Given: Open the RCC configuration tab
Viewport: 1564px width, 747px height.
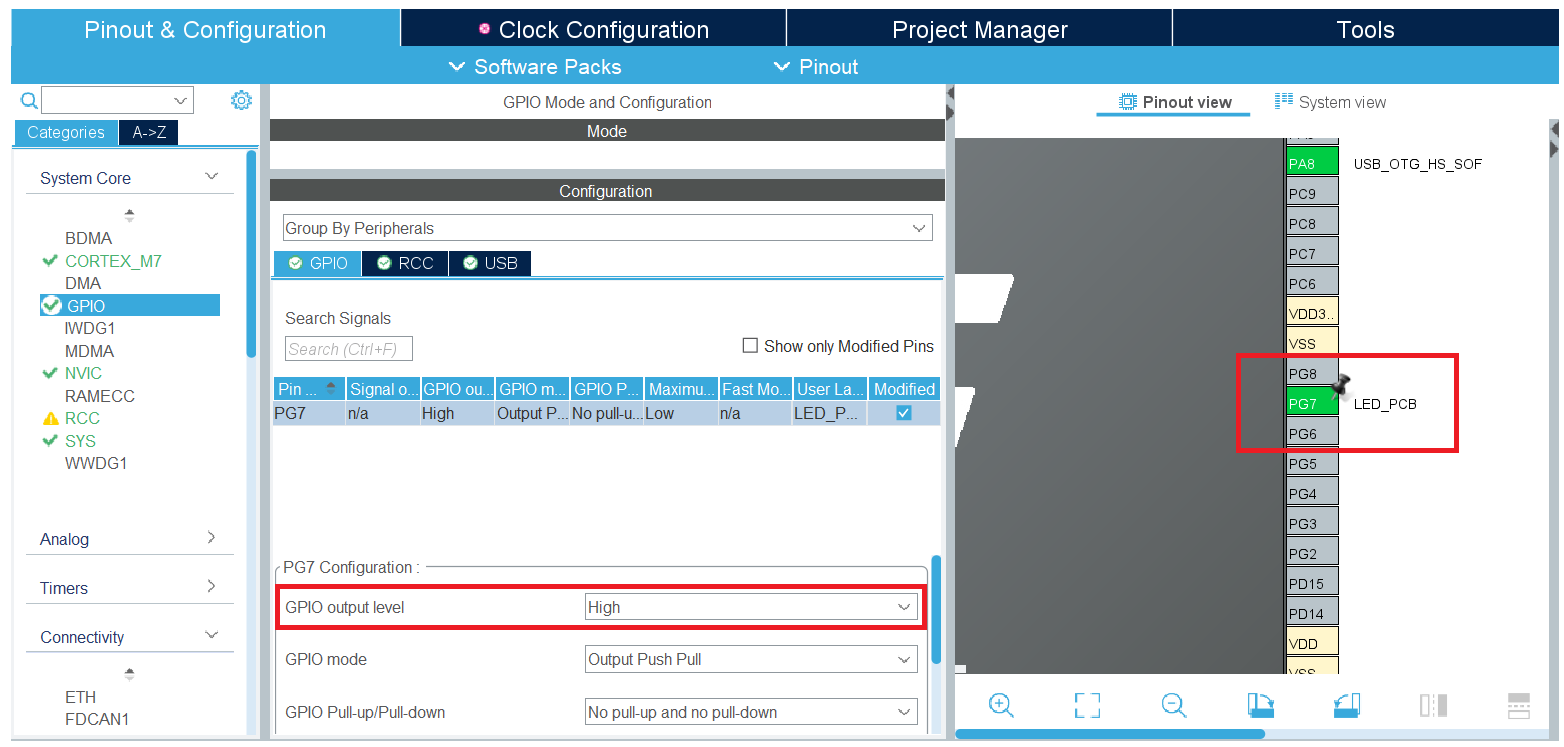Looking at the screenshot, I should [x=405, y=263].
